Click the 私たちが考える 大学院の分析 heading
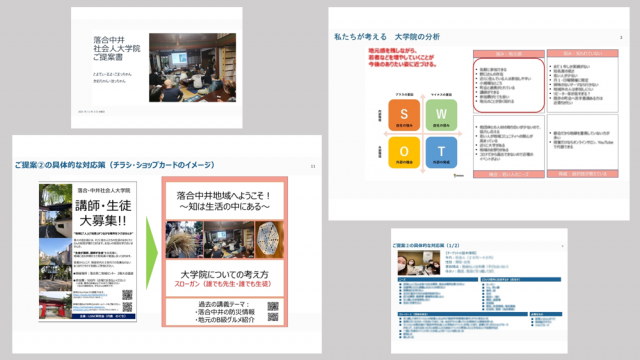Image resolution: width=640 pixels, height=360 pixels. pyautogui.click(x=387, y=37)
